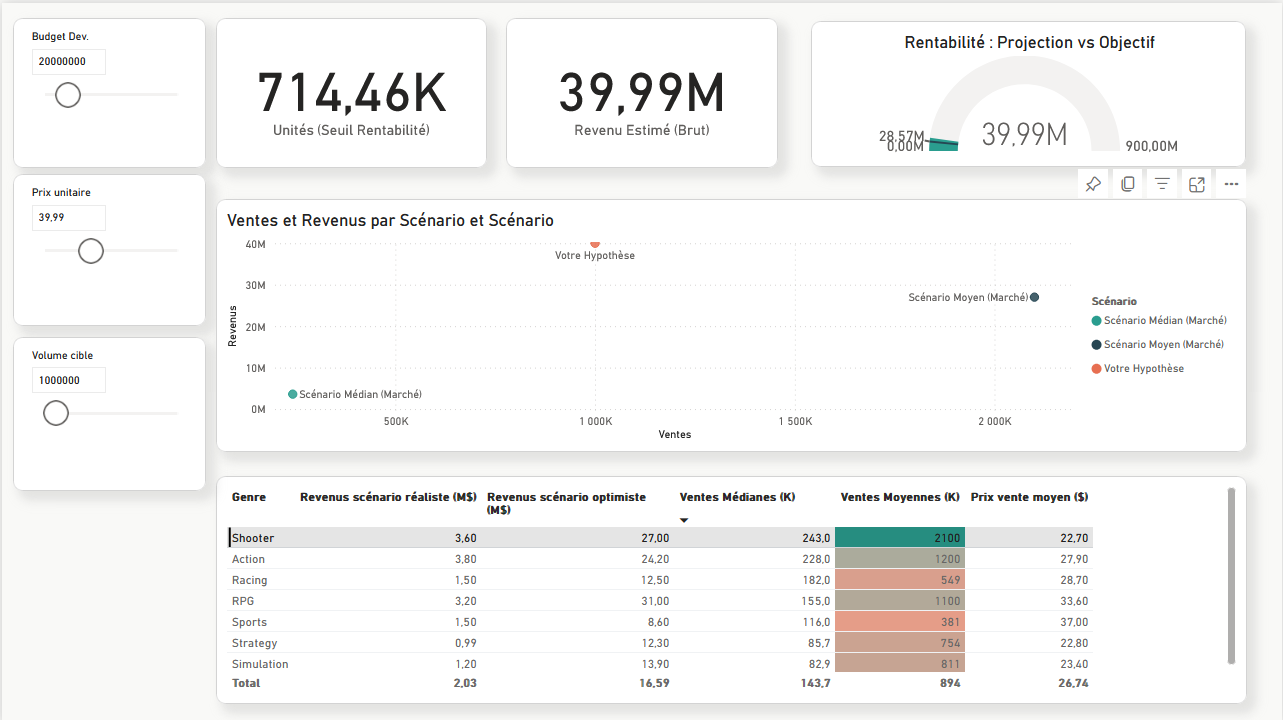Select the Prix unitaire field showing 39,99

68,217
